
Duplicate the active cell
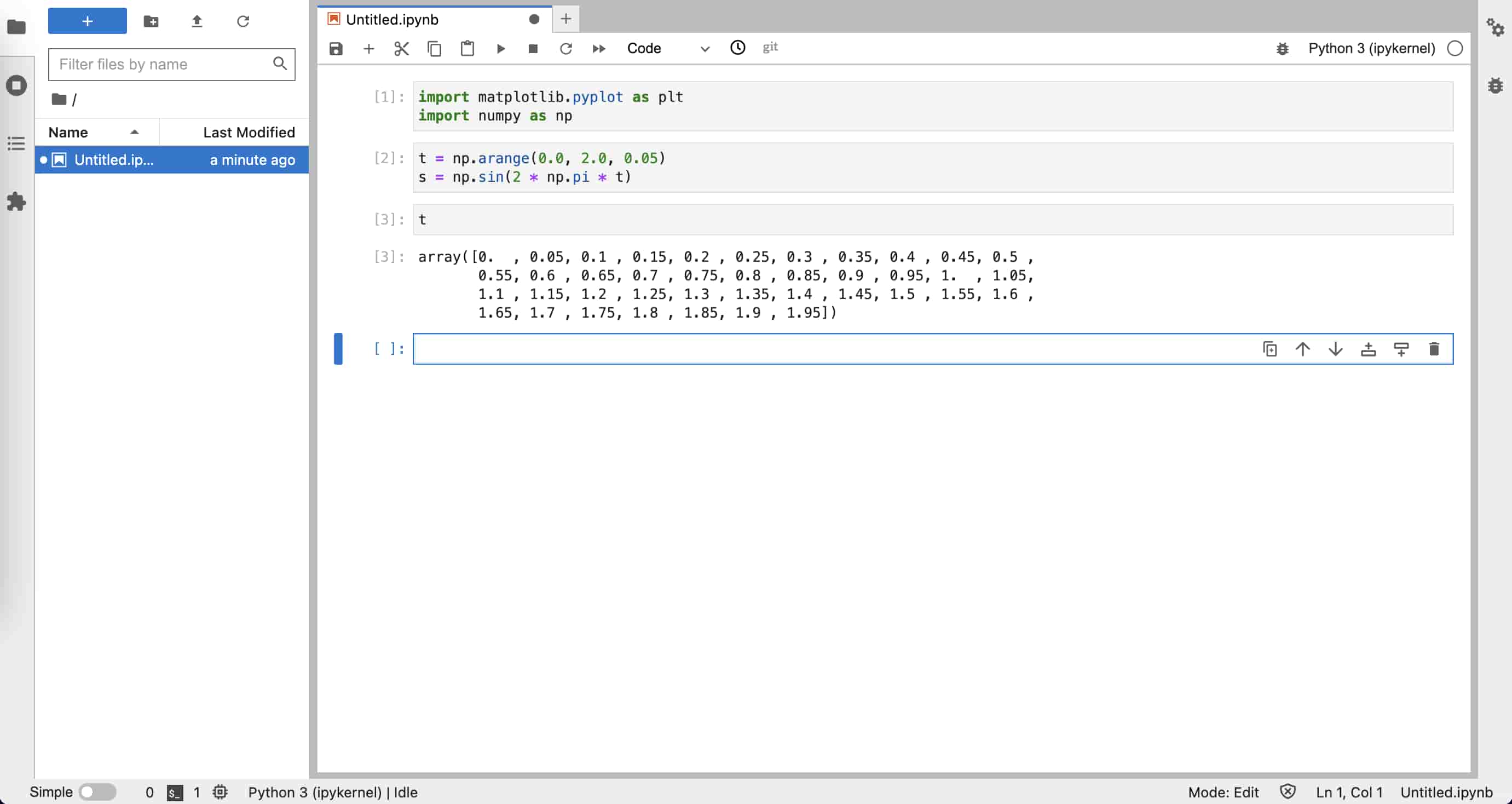pyautogui.click(x=1269, y=349)
